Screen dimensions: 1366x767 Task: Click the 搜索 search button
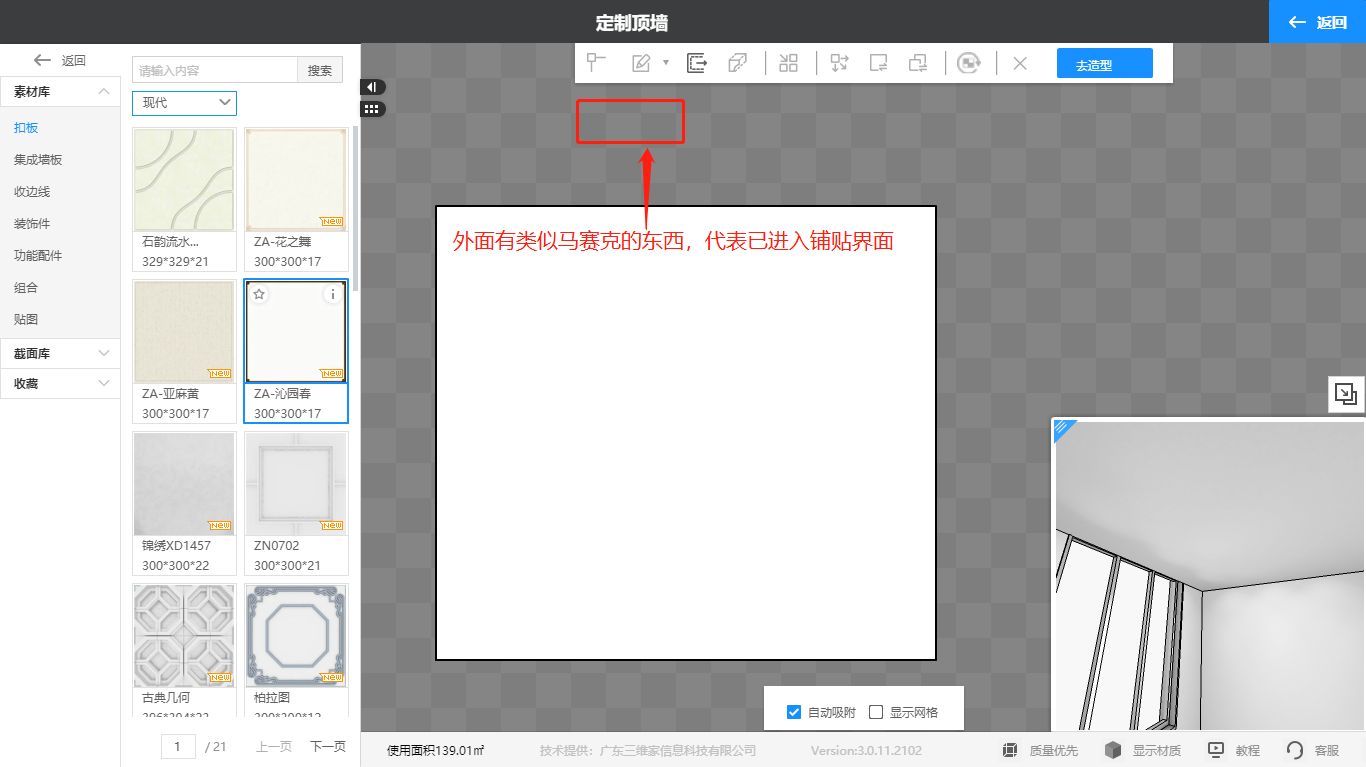coord(320,70)
